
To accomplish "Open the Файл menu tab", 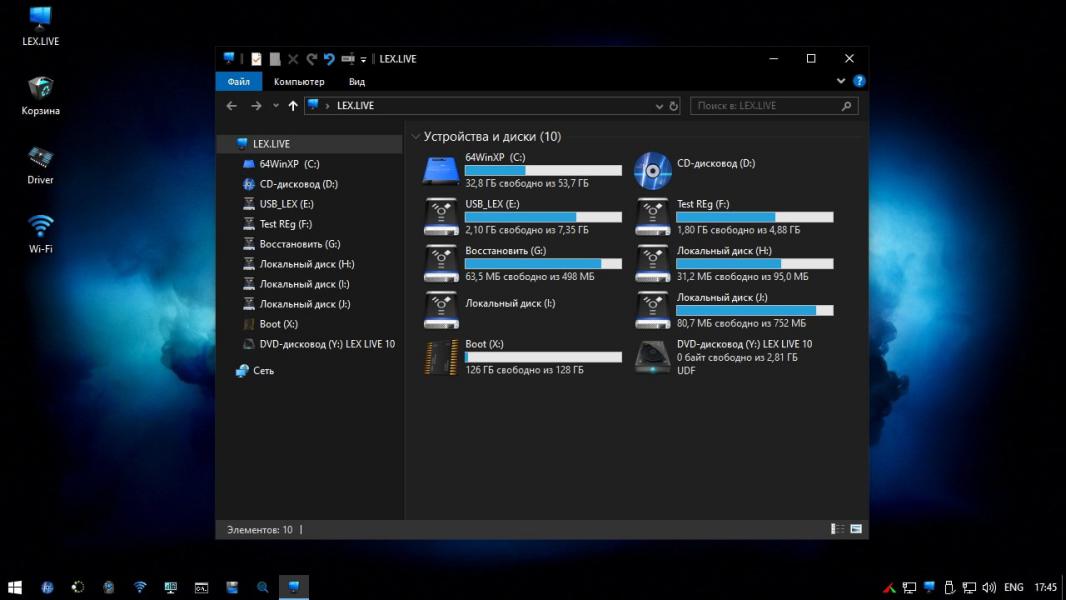I will pos(238,82).
